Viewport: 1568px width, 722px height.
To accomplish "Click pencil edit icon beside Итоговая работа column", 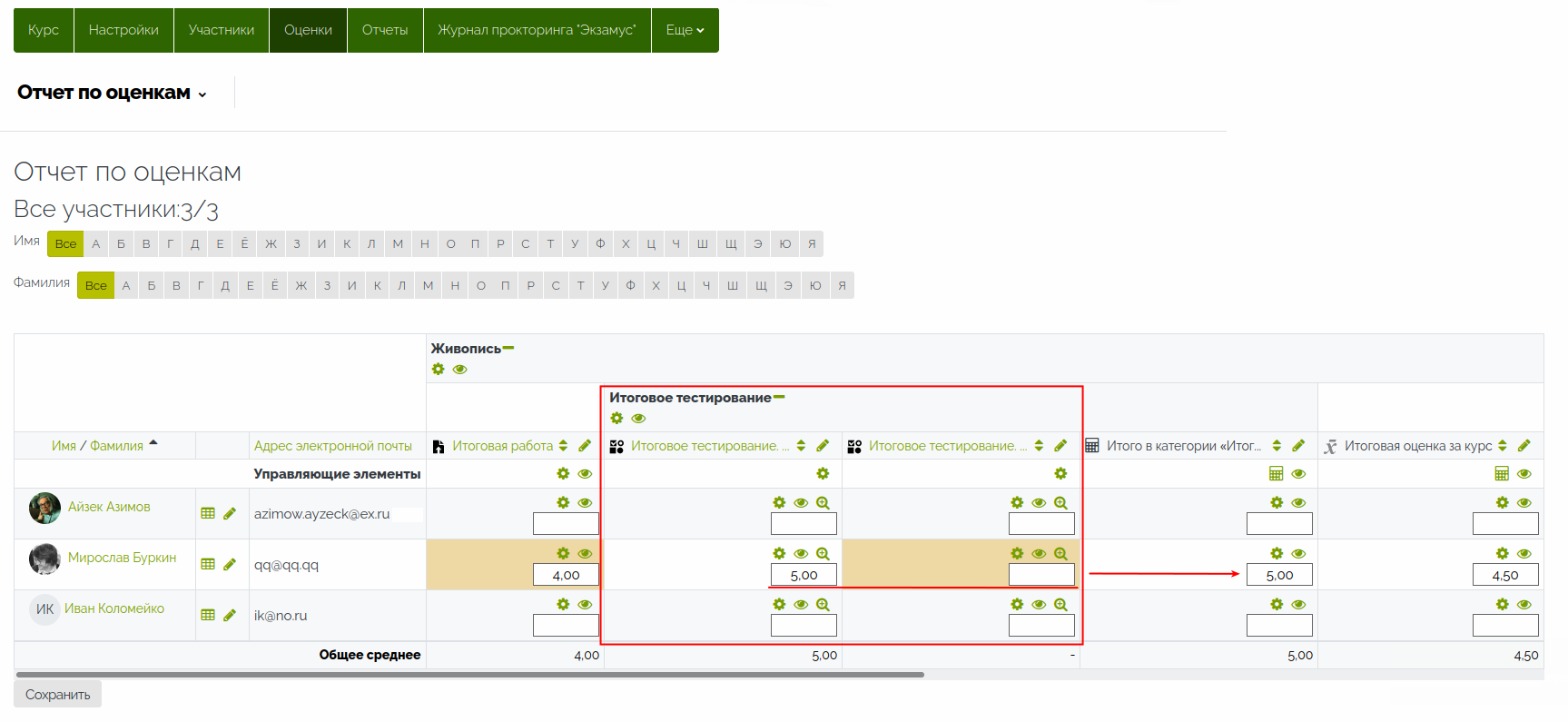I will 585,446.
